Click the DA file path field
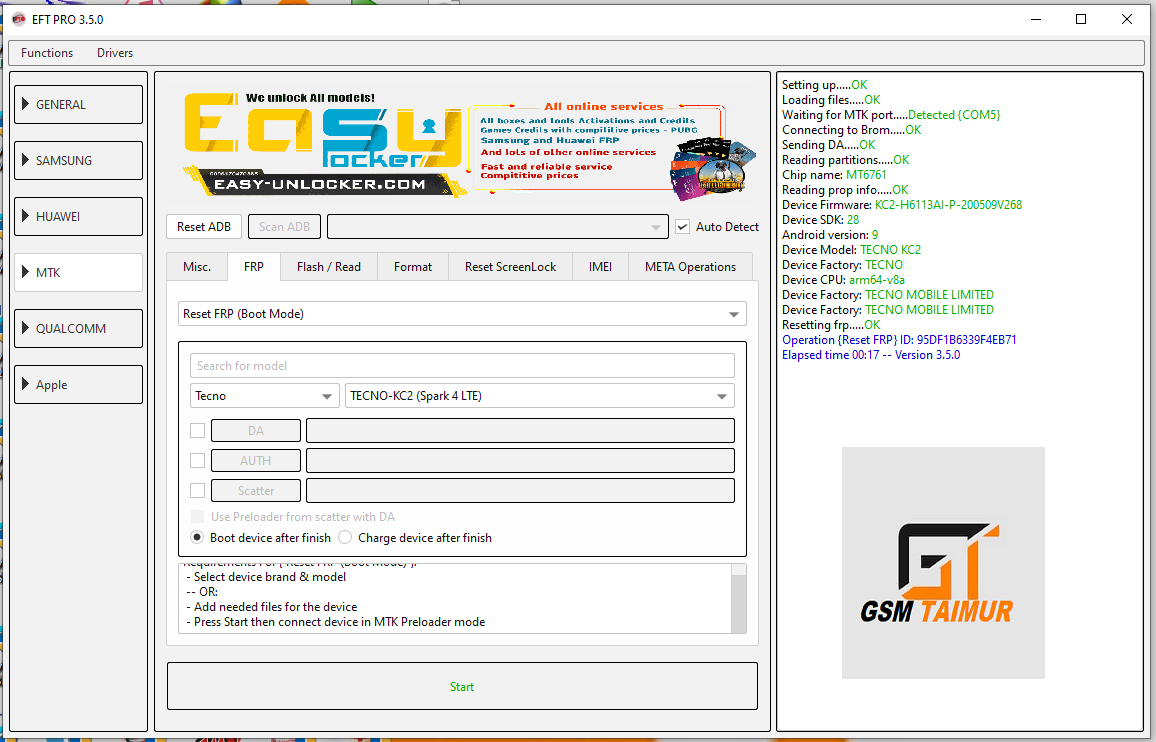 520,431
